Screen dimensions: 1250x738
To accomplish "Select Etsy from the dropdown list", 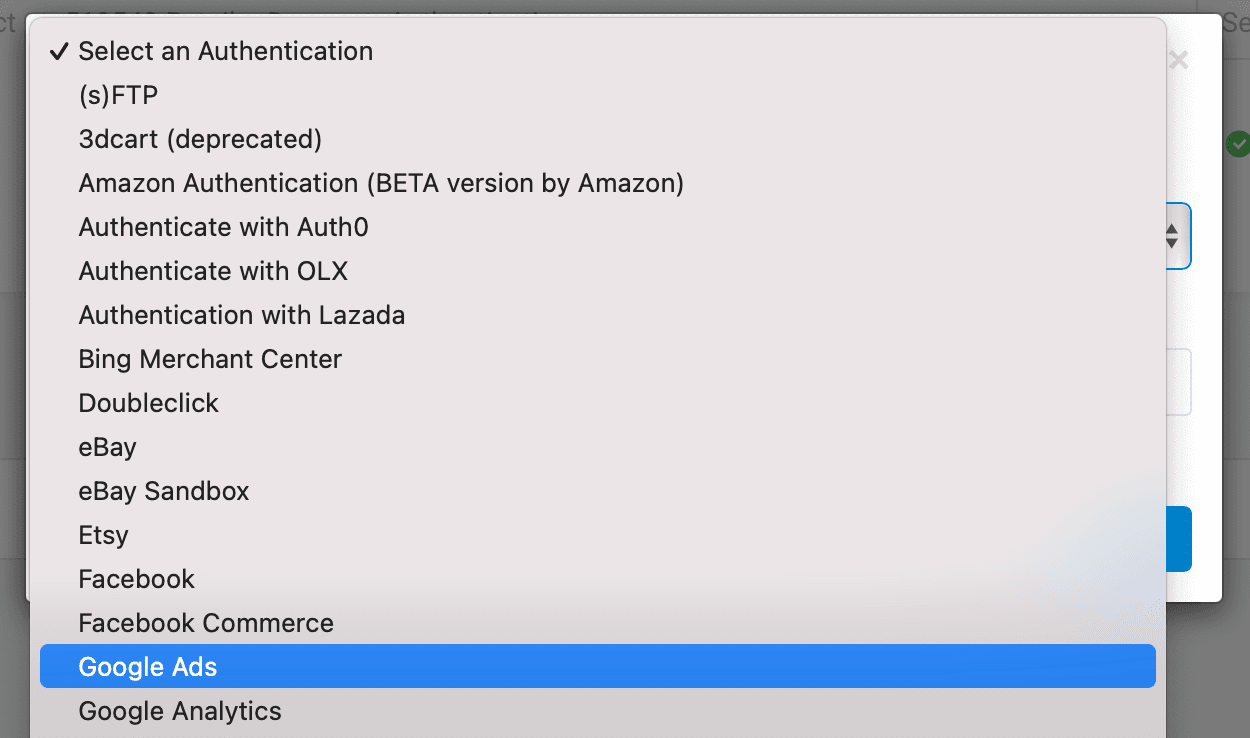I will coord(103,535).
